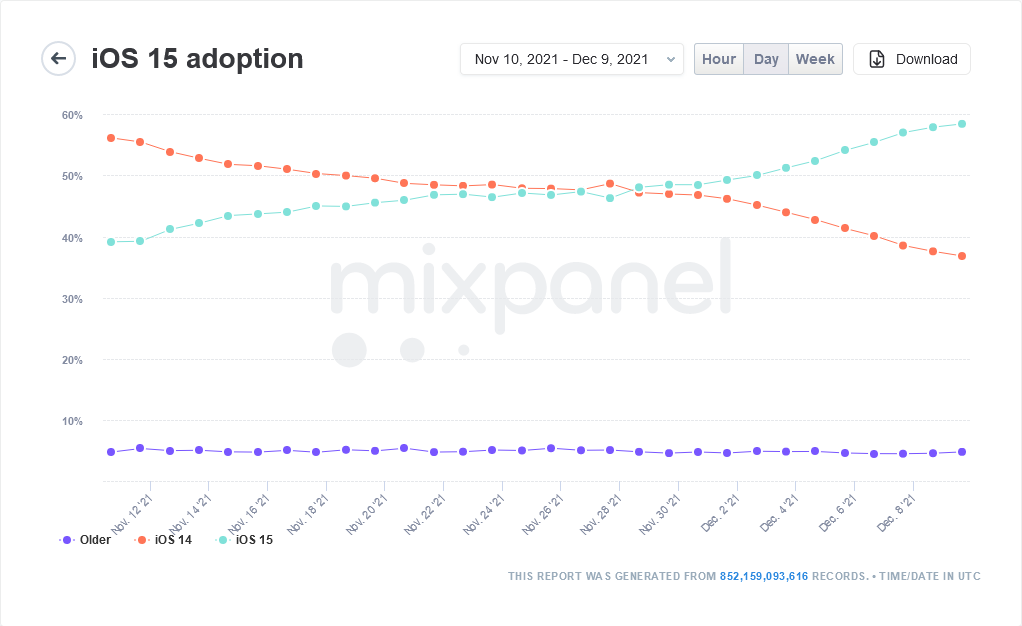
Task: Click the last iOS 15 data point
Action: pos(961,124)
